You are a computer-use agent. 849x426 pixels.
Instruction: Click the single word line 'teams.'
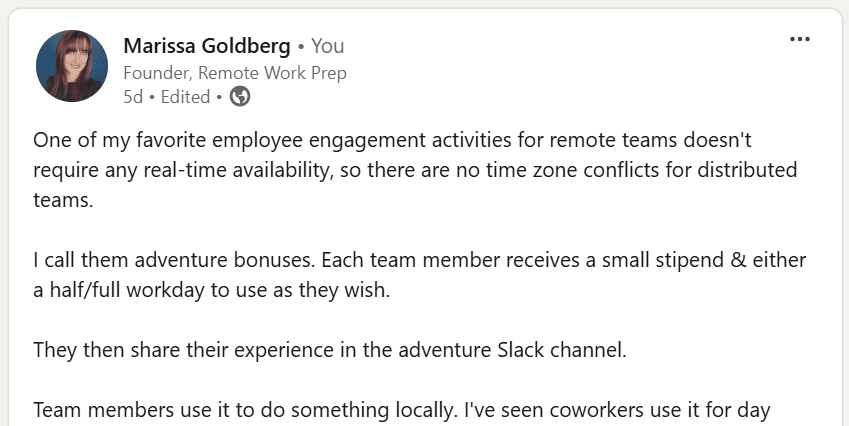click(x=63, y=200)
